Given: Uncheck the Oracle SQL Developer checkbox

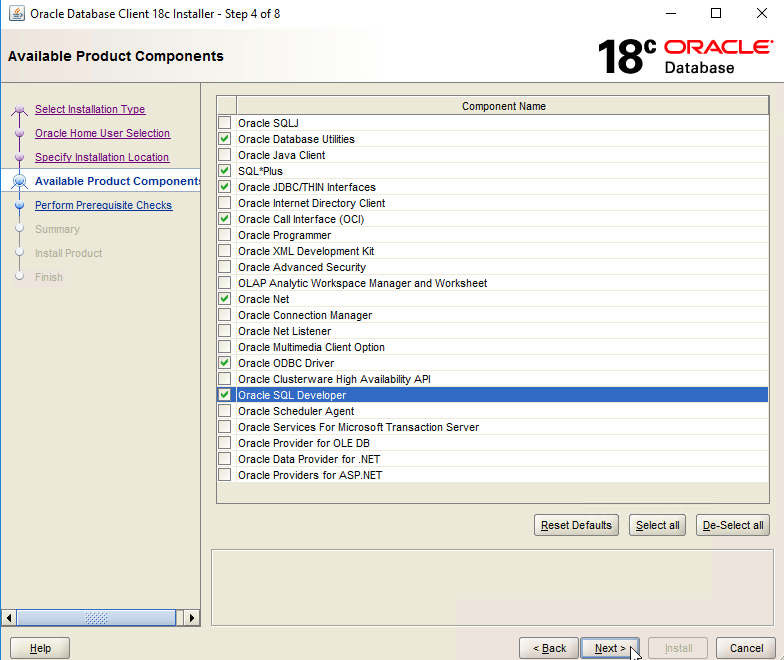Looking at the screenshot, I should click(224, 394).
